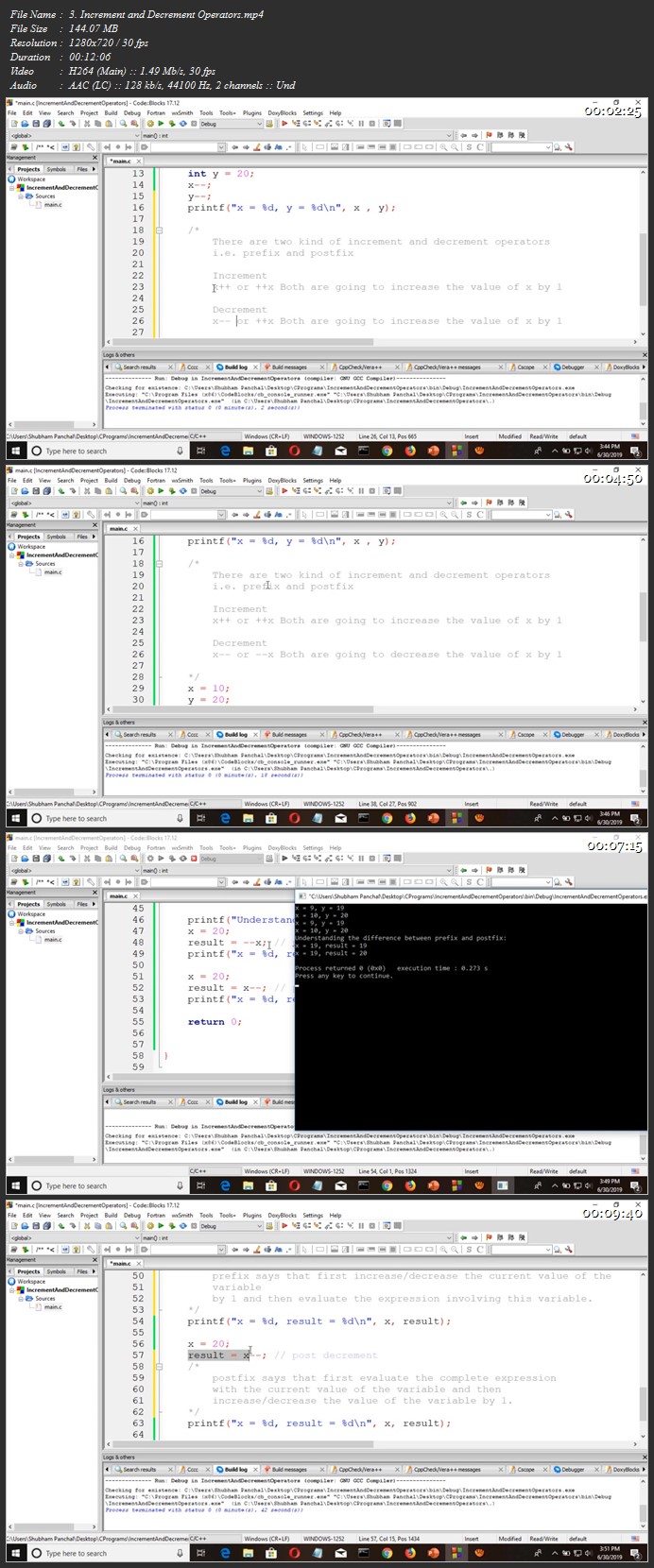This screenshot has width=654, height=1568.
Task: Collapse fold marker at line 58 in 00:09:40 frame
Action: coord(159,1366)
